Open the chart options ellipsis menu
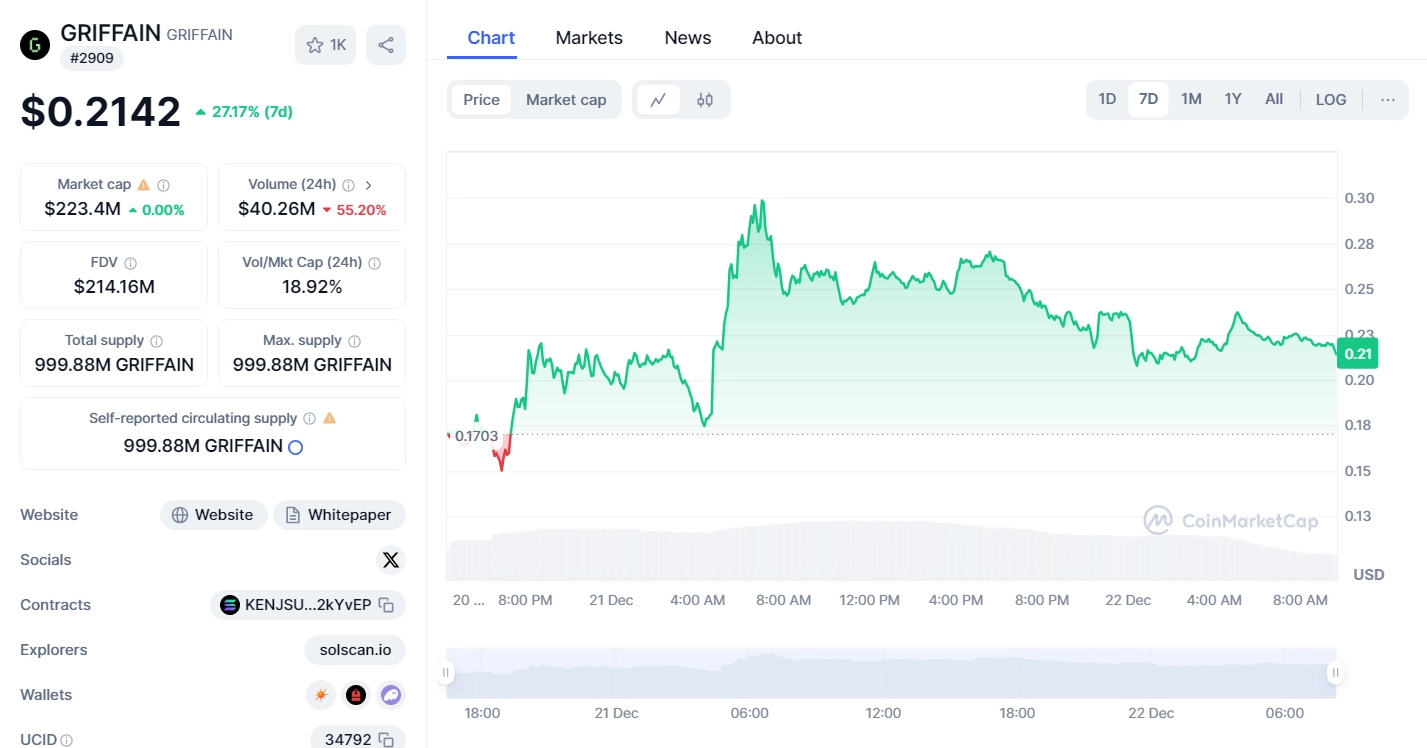 [1387, 99]
